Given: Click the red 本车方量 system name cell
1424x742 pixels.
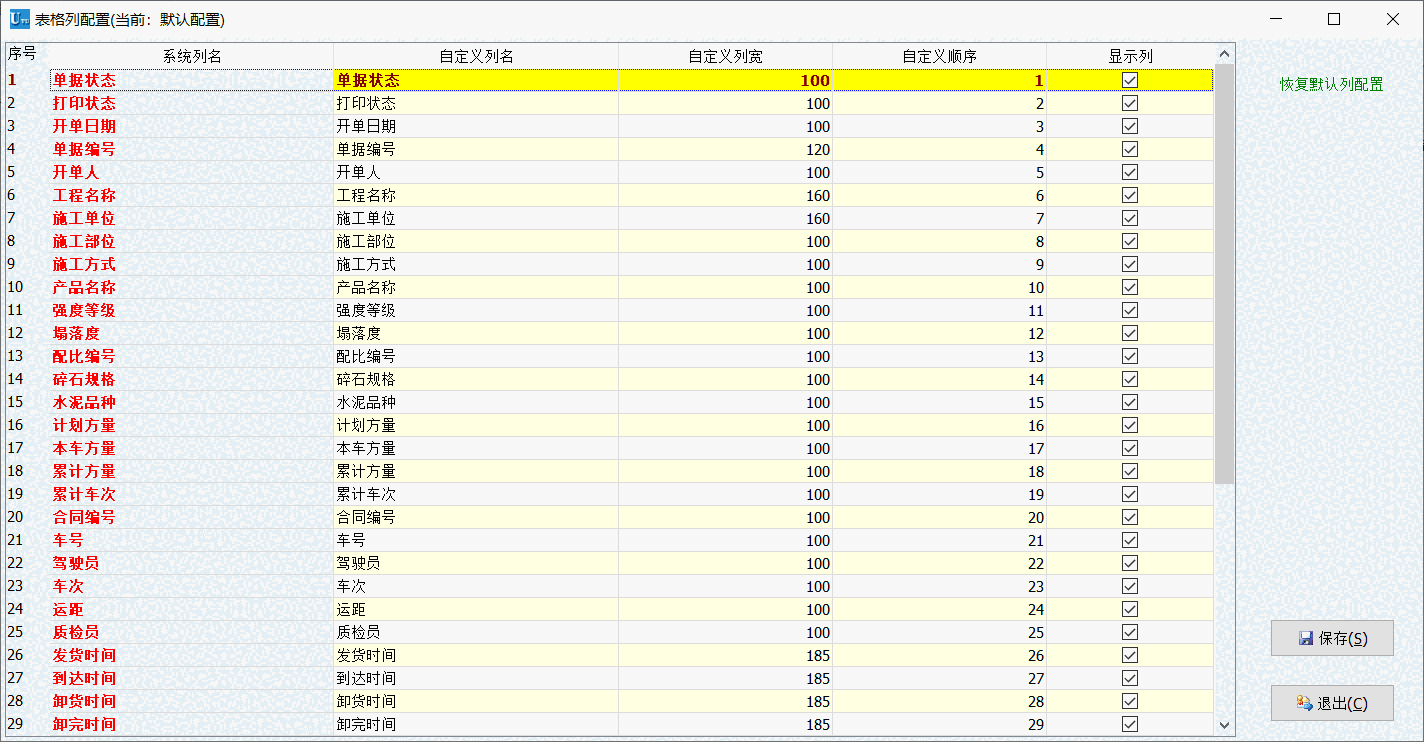Looking at the screenshot, I should click(192, 448).
